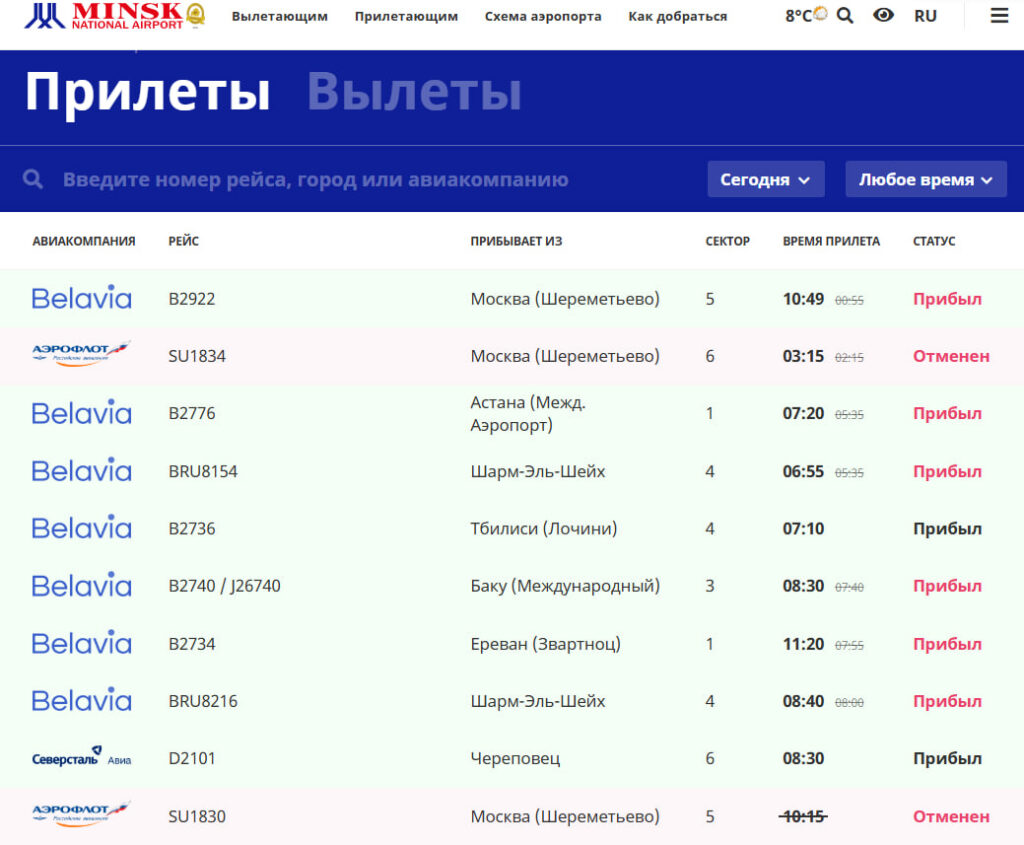Viewport: 1024px width, 845px height.
Task: Click the Aeroflot logo for flight SU1834
Action: tap(81, 355)
